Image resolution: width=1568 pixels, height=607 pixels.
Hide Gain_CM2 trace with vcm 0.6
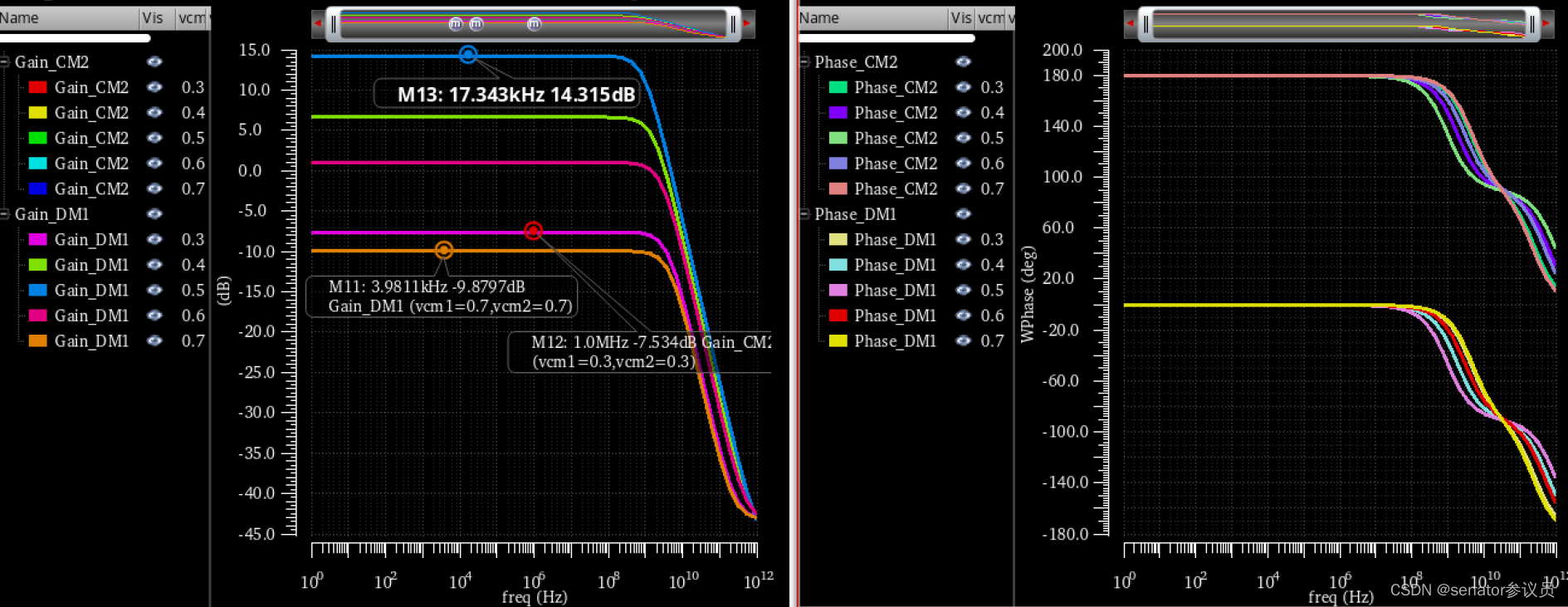[154, 163]
